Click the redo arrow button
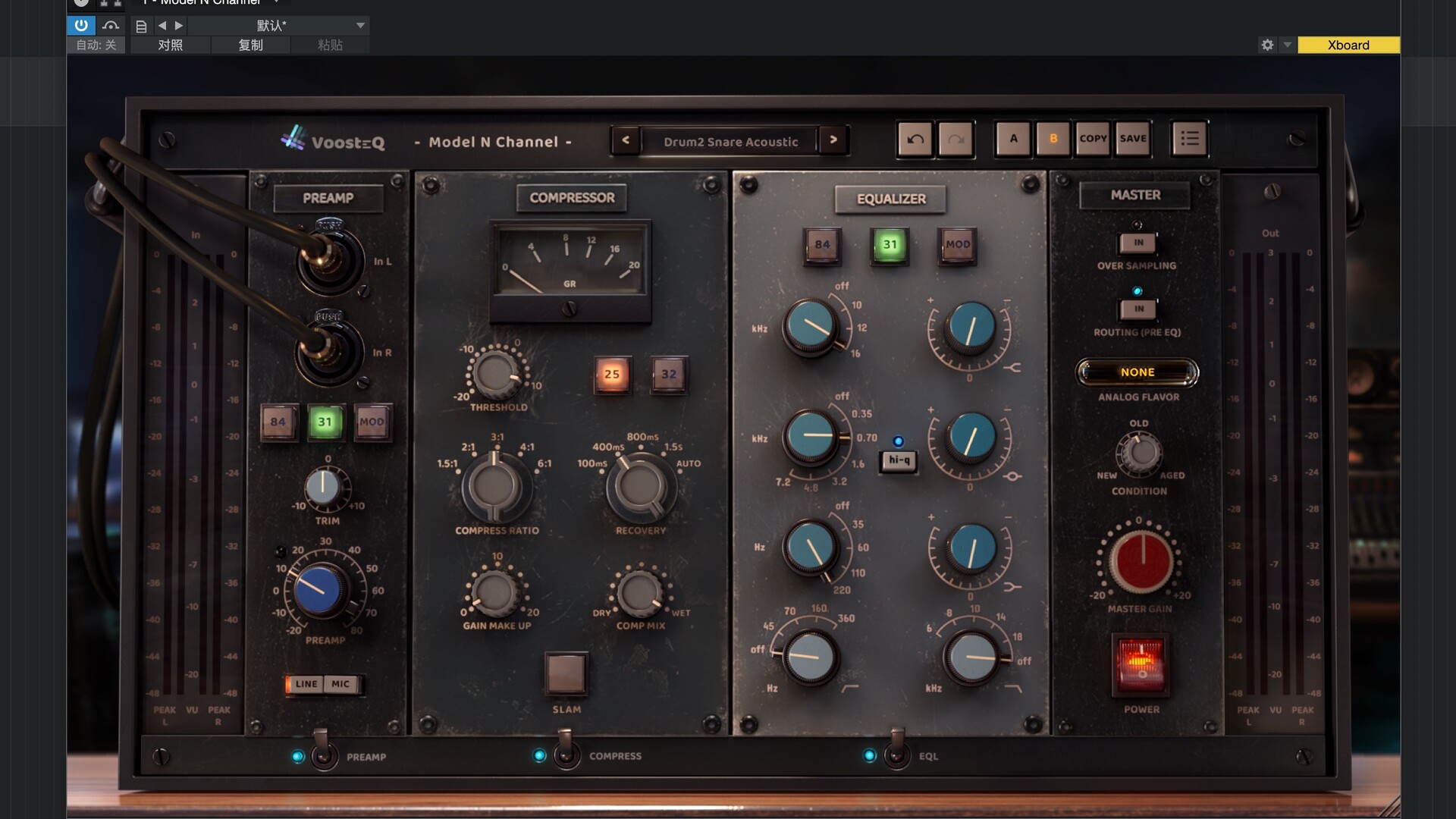The image size is (1456, 819). click(x=955, y=139)
